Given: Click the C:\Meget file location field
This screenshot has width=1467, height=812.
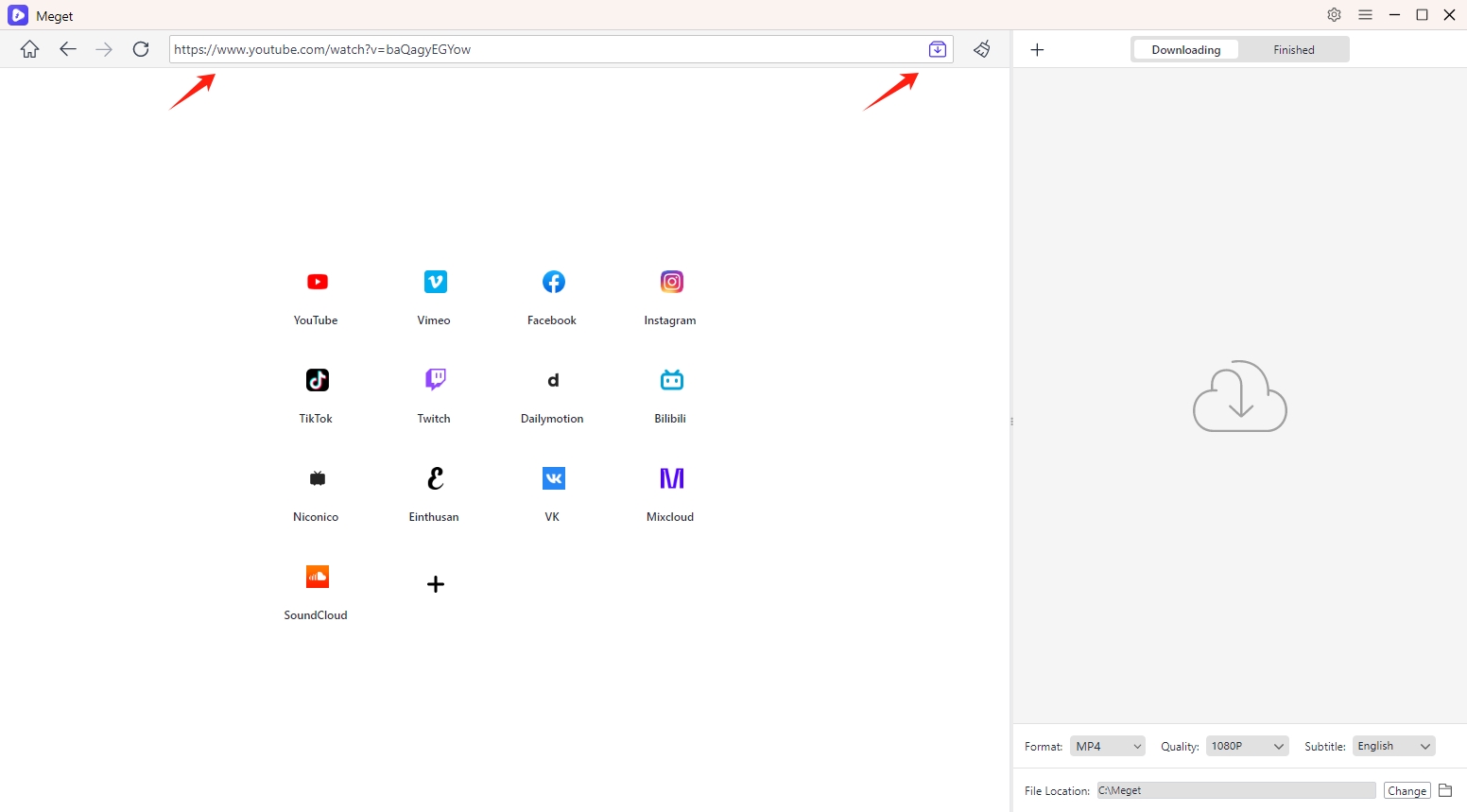Looking at the screenshot, I should 1236,790.
